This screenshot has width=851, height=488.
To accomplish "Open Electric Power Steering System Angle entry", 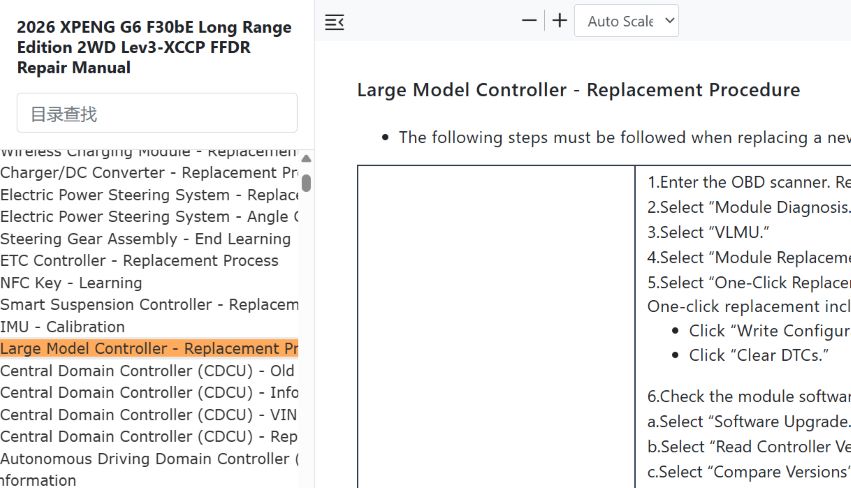I will (x=149, y=217).
